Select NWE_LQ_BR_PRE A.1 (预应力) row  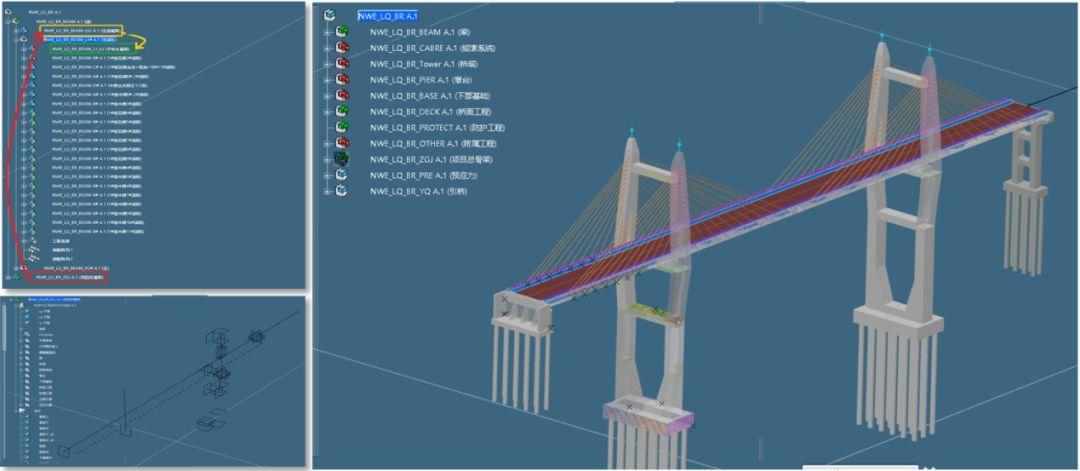(424, 176)
